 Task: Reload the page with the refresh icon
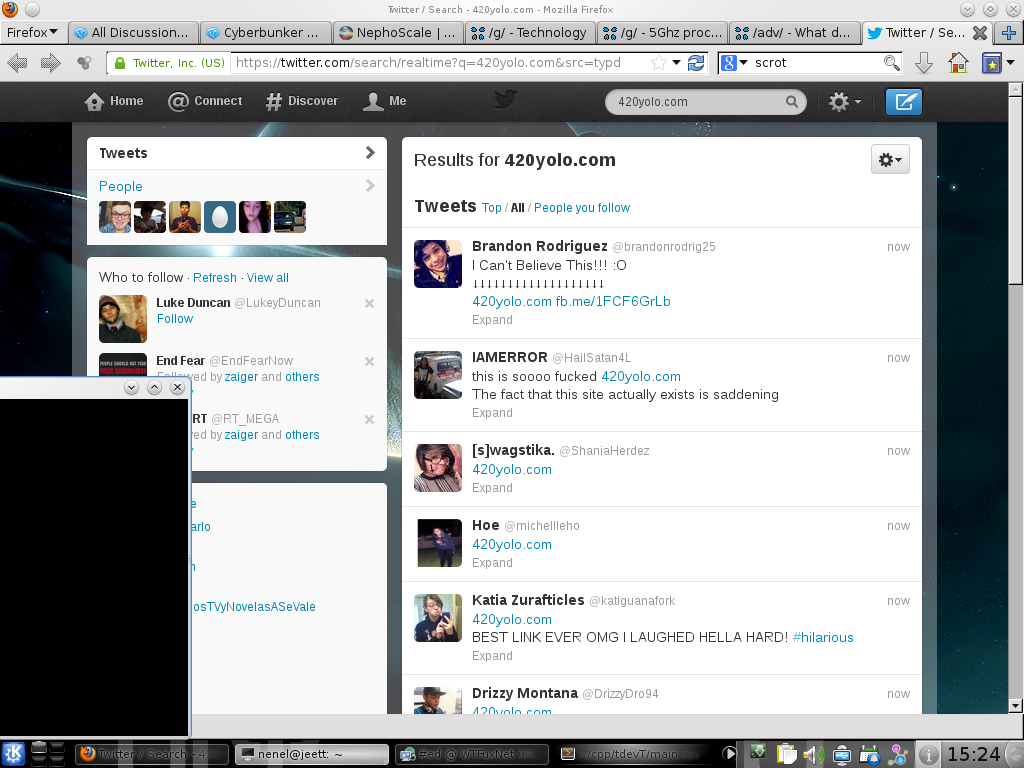[x=696, y=63]
